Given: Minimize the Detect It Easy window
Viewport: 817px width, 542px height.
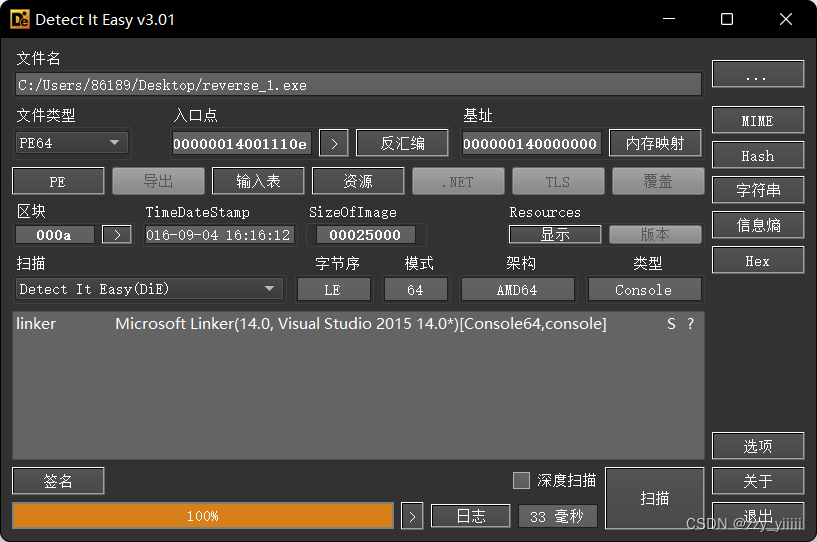Looking at the screenshot, I should pyautogui.click(x=669, y=19).
